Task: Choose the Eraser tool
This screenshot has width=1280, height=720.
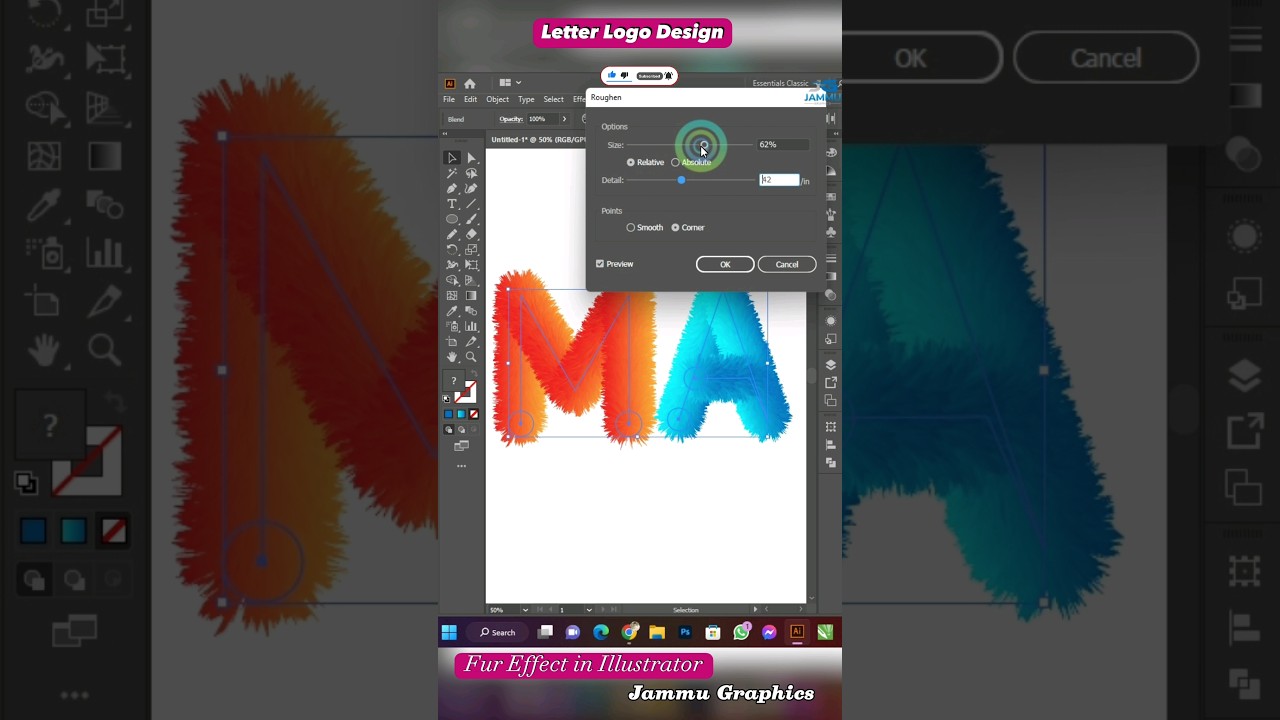Action: (x=471, y=234)
